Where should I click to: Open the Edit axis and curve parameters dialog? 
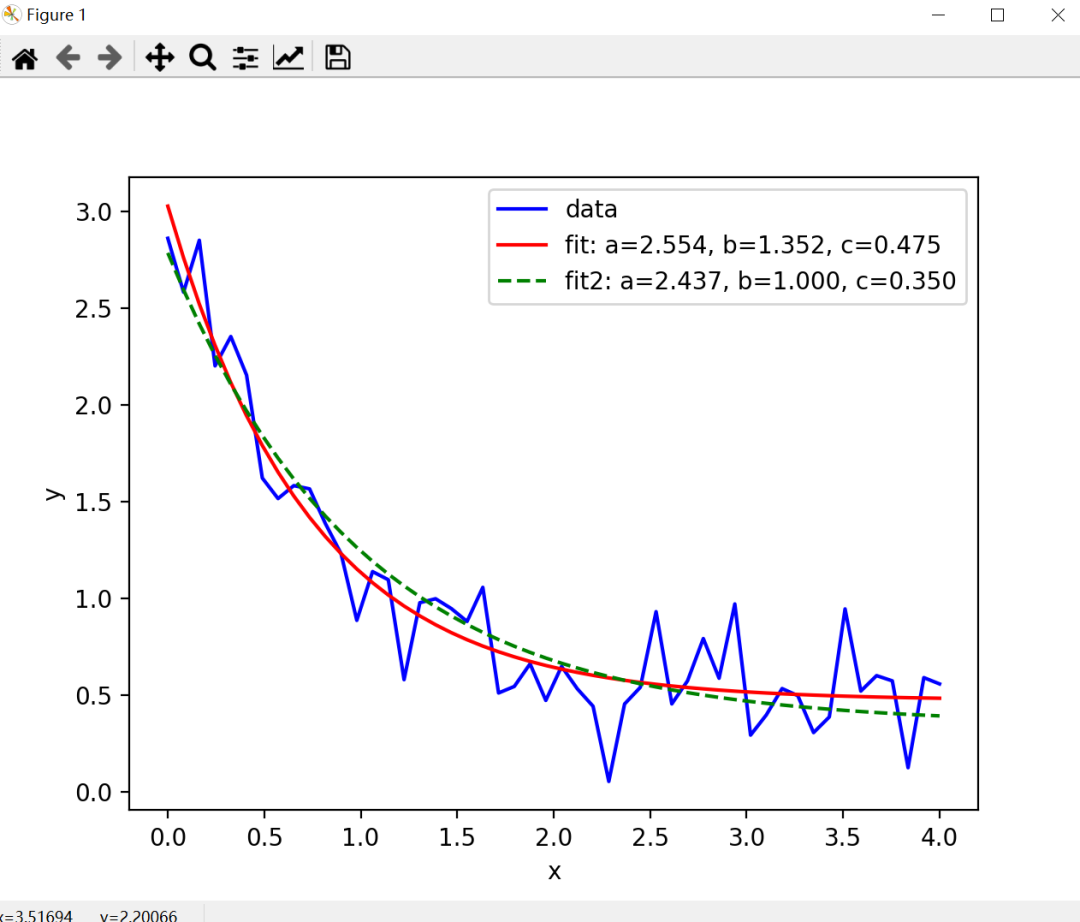[289, 58]
